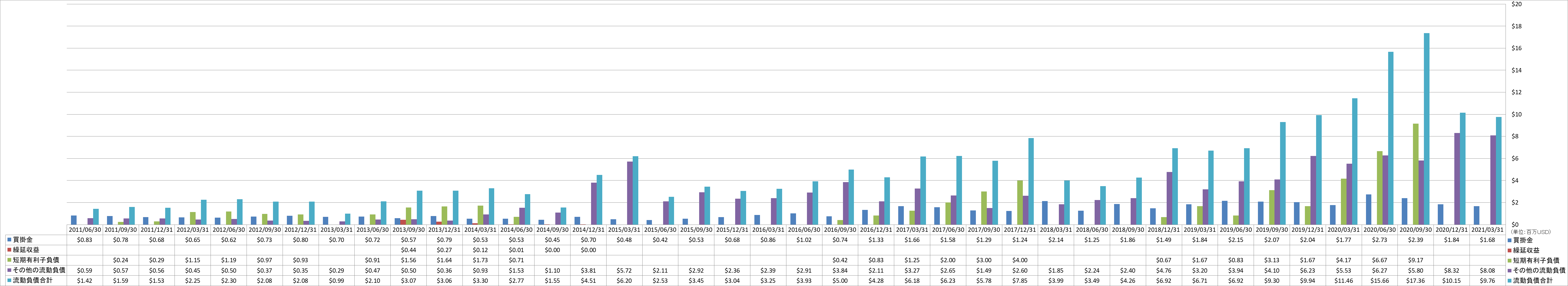Click green swatch beside 短期有利子負債 row header
The height and width of the screenshot is (286, 1568).
[10, 260]
